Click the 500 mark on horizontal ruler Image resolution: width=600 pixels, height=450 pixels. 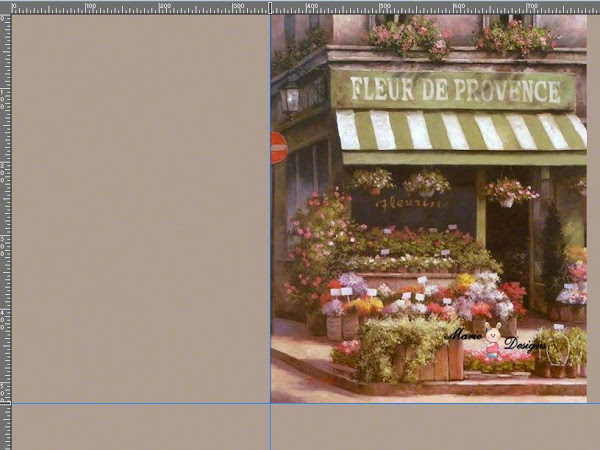tap(385, 6)
